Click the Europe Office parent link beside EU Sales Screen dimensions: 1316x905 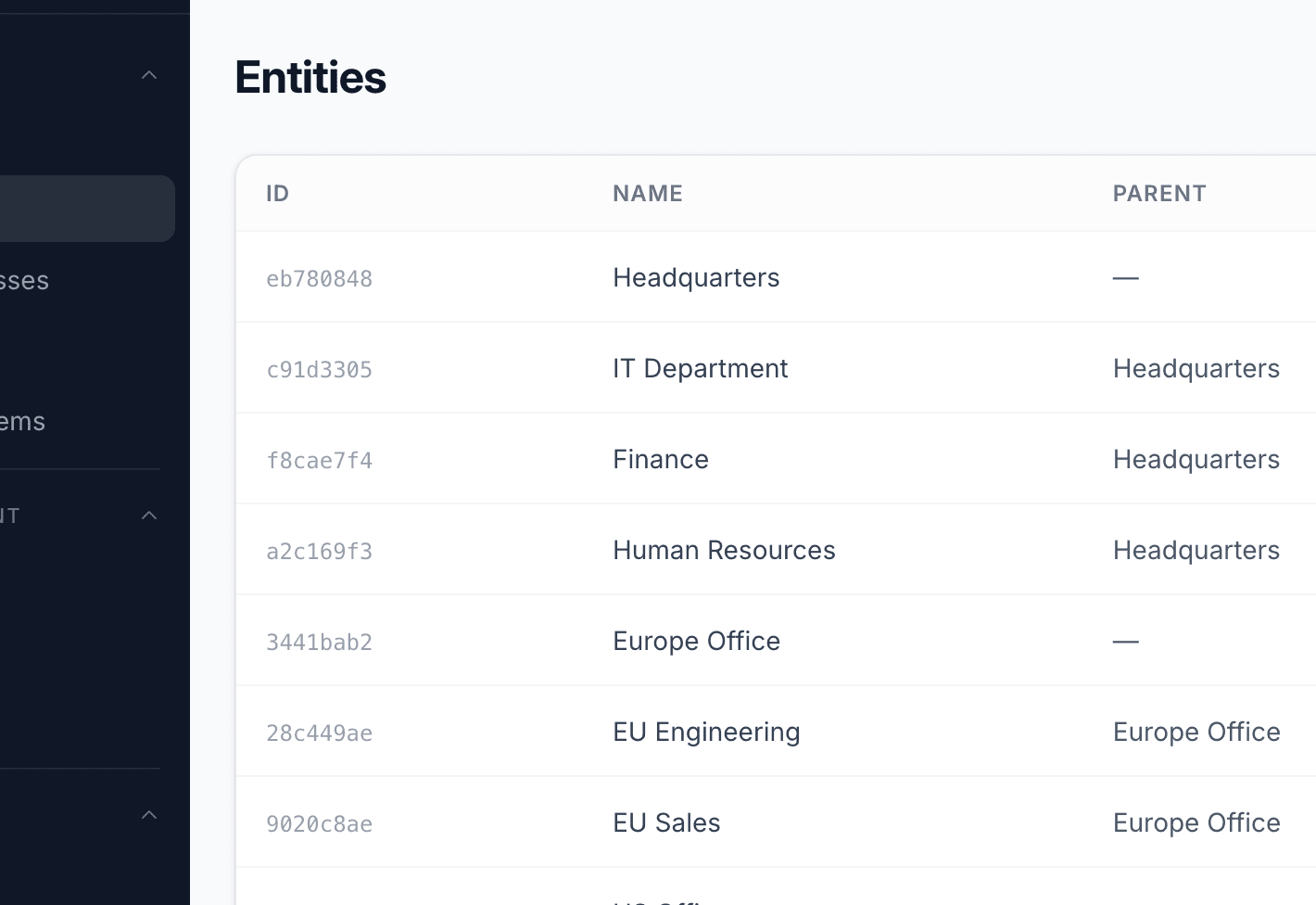(1196, 822)
